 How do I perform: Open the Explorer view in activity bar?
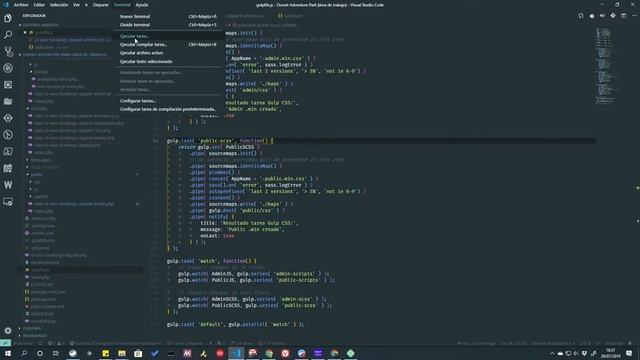(x=8, y=18)
